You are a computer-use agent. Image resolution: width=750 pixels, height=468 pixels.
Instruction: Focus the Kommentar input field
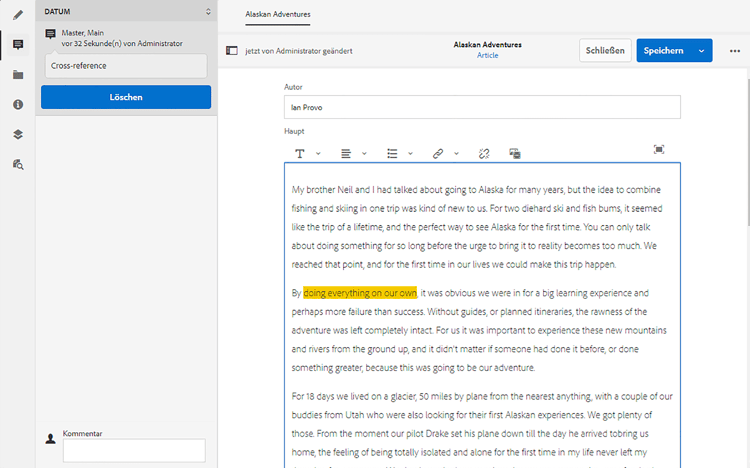(x=134, y=450)
